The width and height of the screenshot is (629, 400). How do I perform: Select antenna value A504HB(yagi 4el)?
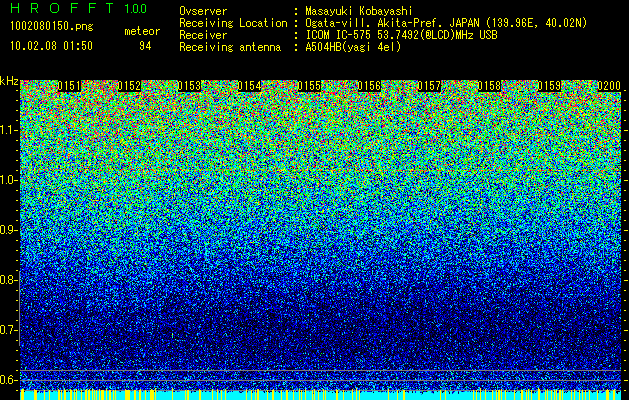(353, 47)
